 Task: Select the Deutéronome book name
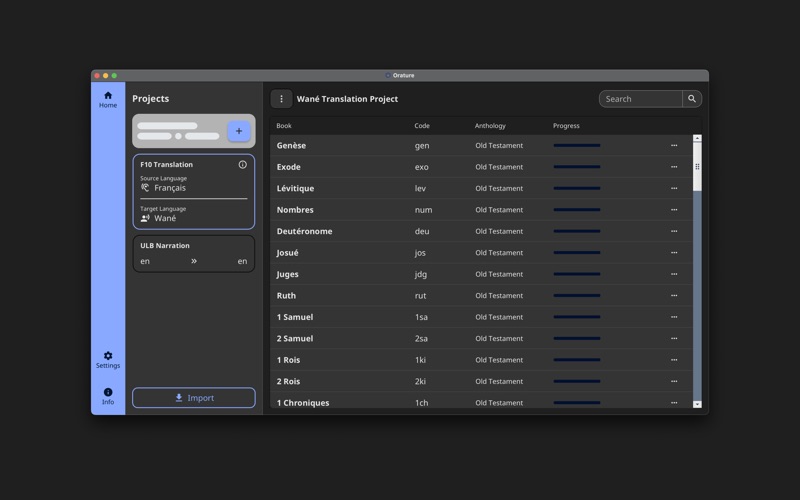pyautogui.click(x=305, y=231)
